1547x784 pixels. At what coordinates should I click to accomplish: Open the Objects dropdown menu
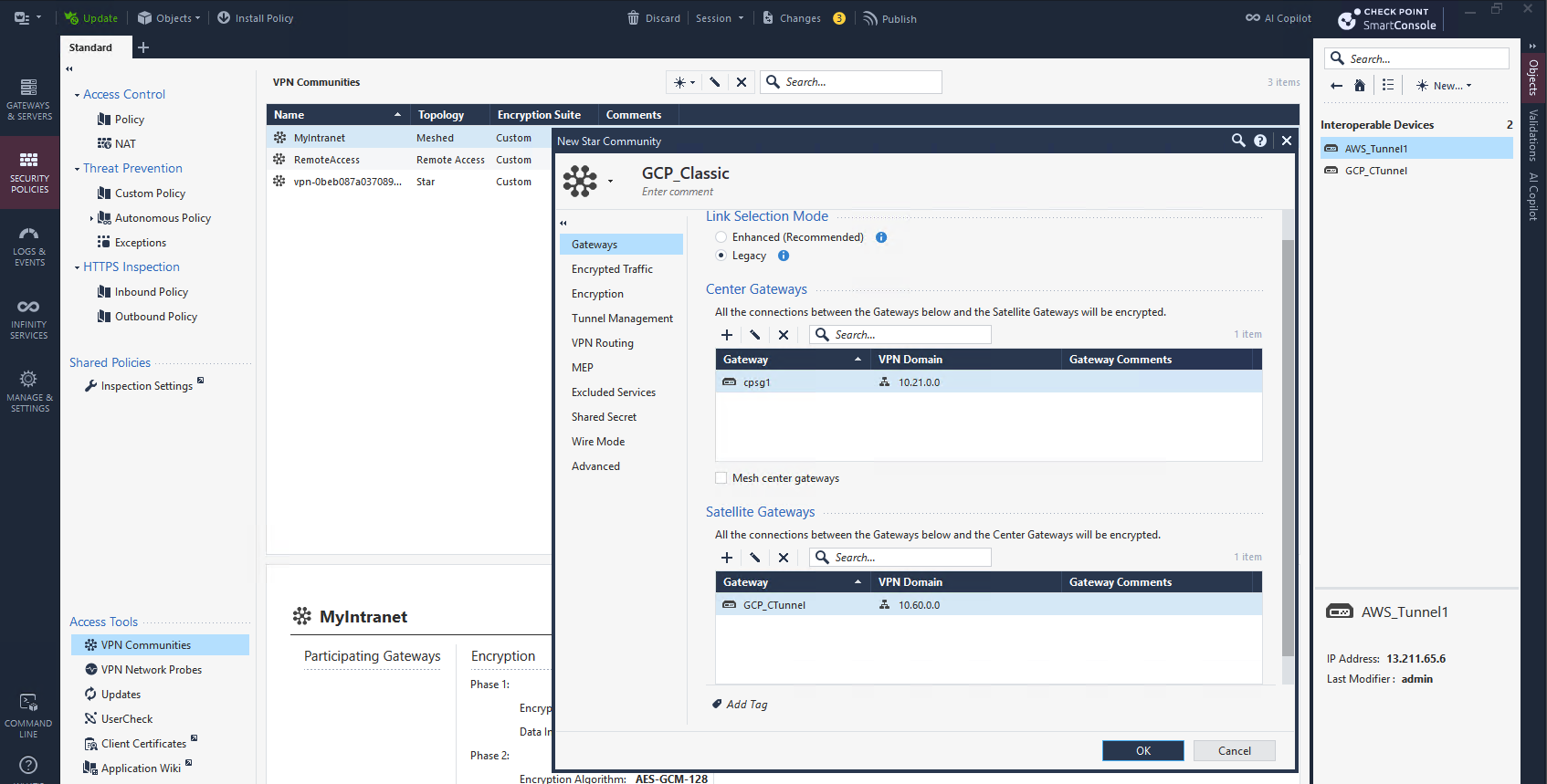(x=169, y=18)
